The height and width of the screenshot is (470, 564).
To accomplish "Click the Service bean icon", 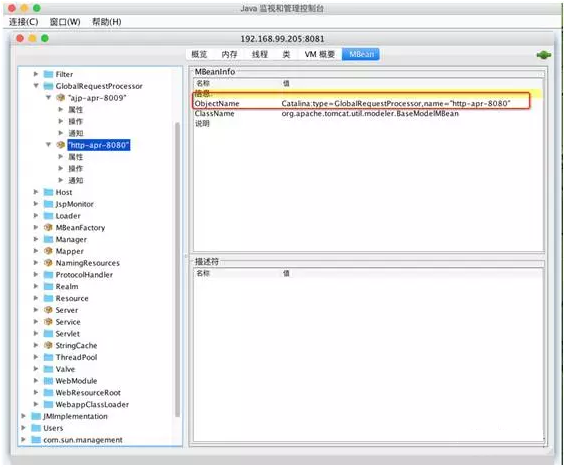I will (48, 321).
